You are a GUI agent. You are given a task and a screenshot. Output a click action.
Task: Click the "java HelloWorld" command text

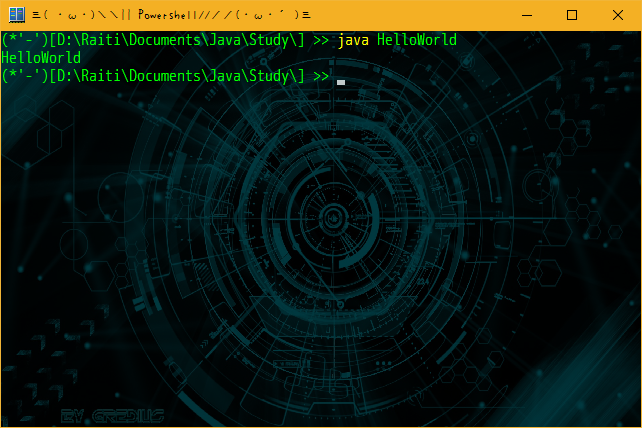click(x=397, y=41)
